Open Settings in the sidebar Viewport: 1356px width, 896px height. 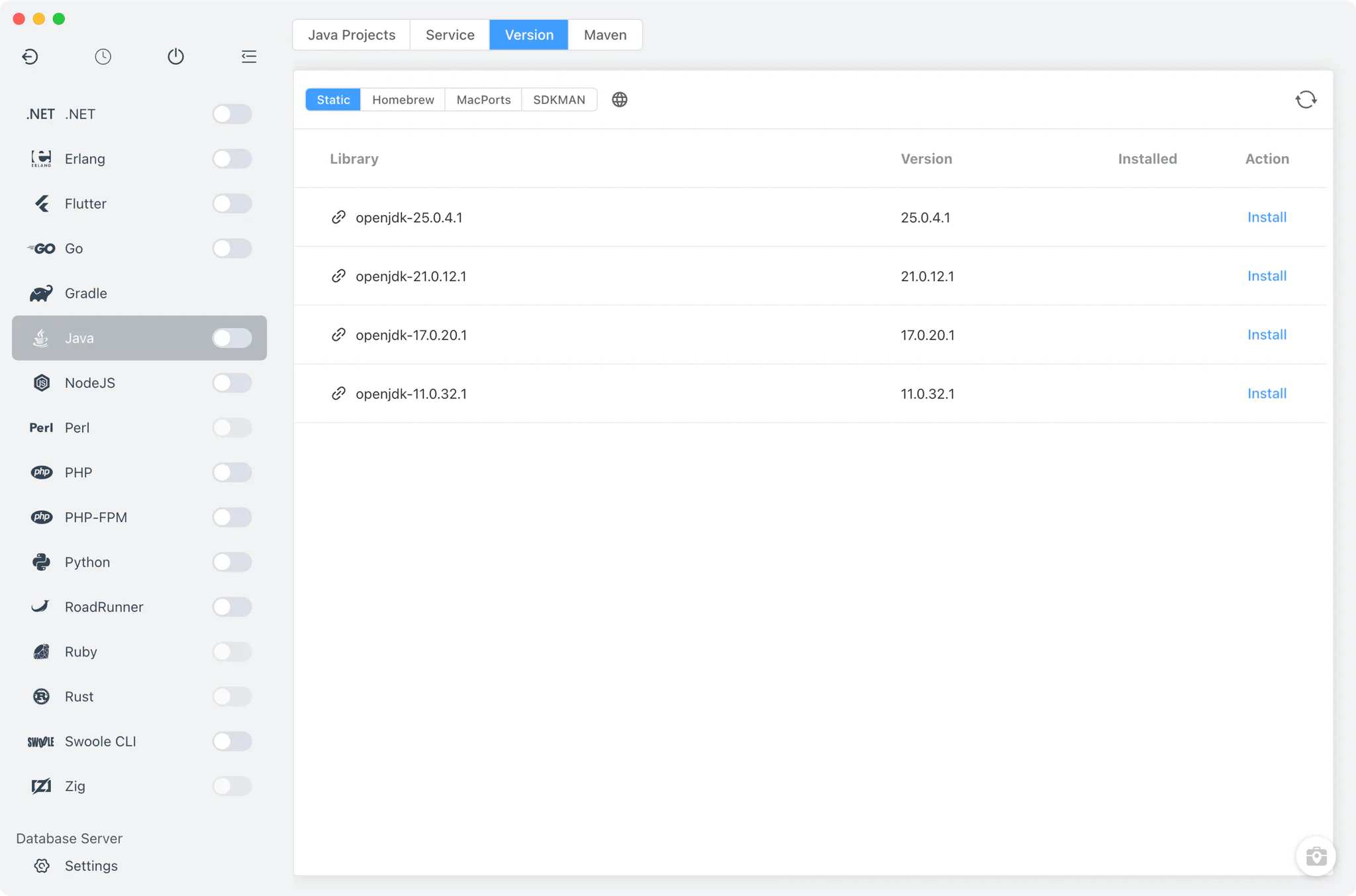(91, 866)
